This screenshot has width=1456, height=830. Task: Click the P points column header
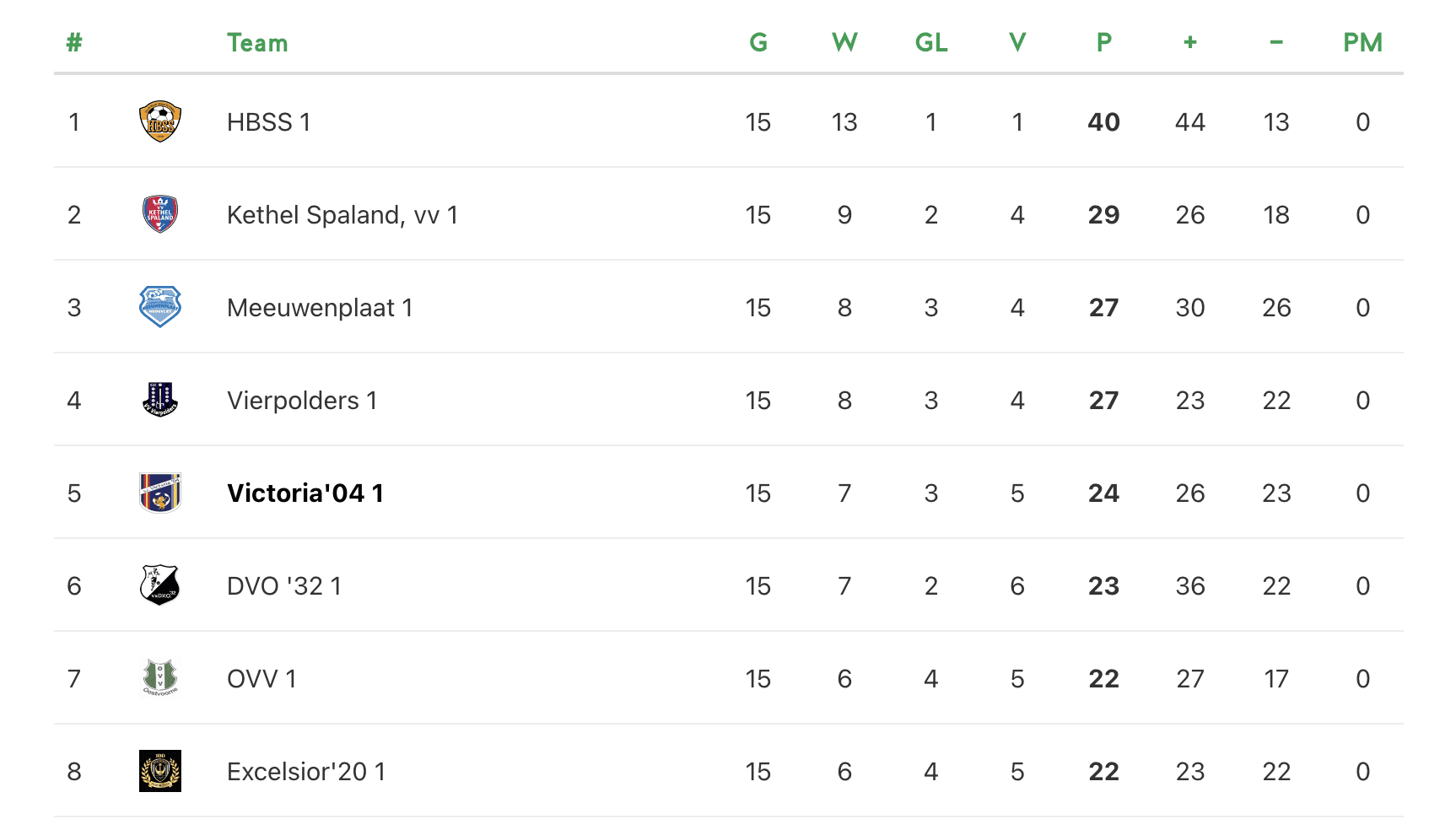click(x=1103, y=43)
